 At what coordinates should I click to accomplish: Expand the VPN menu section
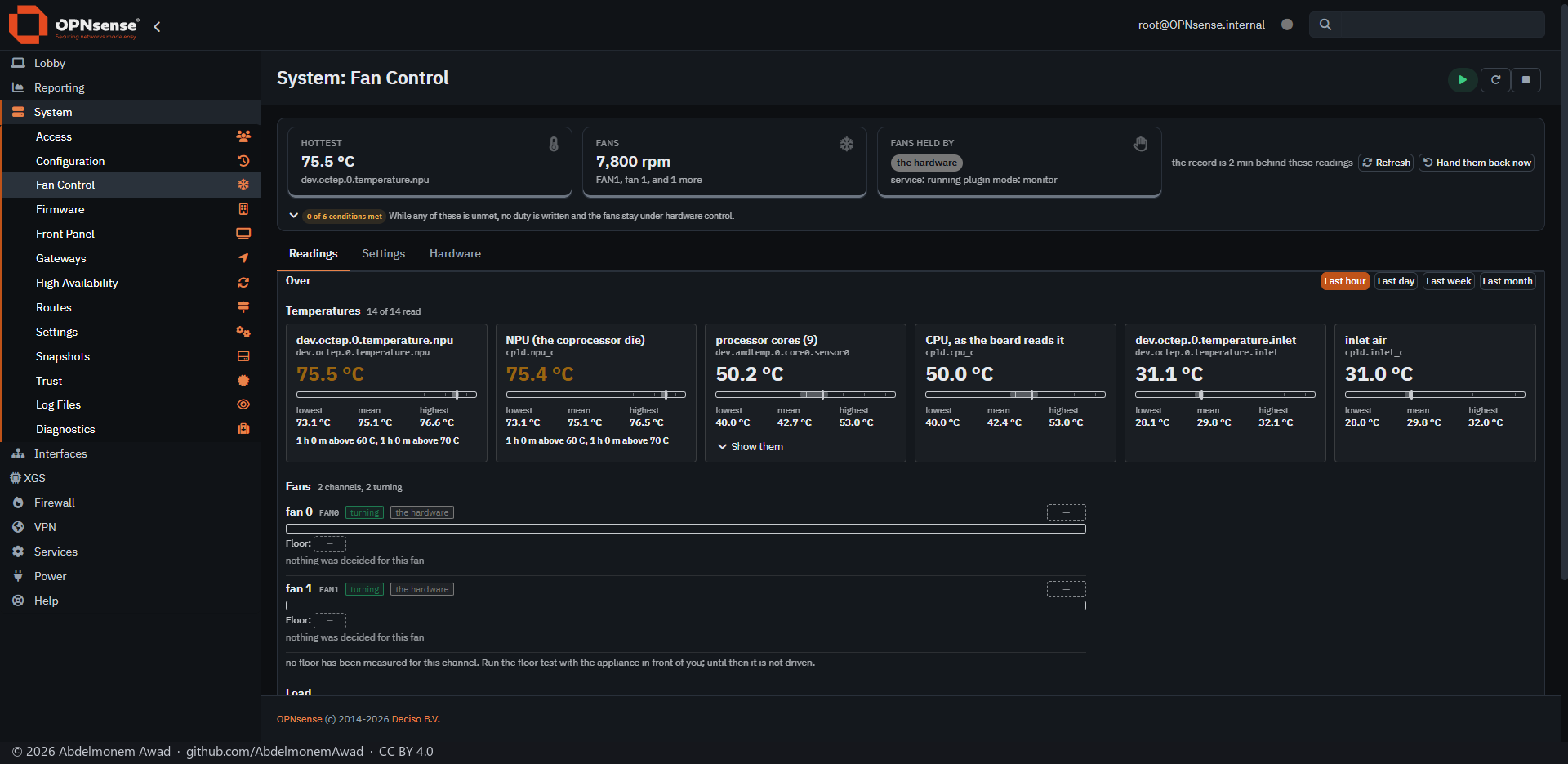pyautogui.click(x=131, y=527)
